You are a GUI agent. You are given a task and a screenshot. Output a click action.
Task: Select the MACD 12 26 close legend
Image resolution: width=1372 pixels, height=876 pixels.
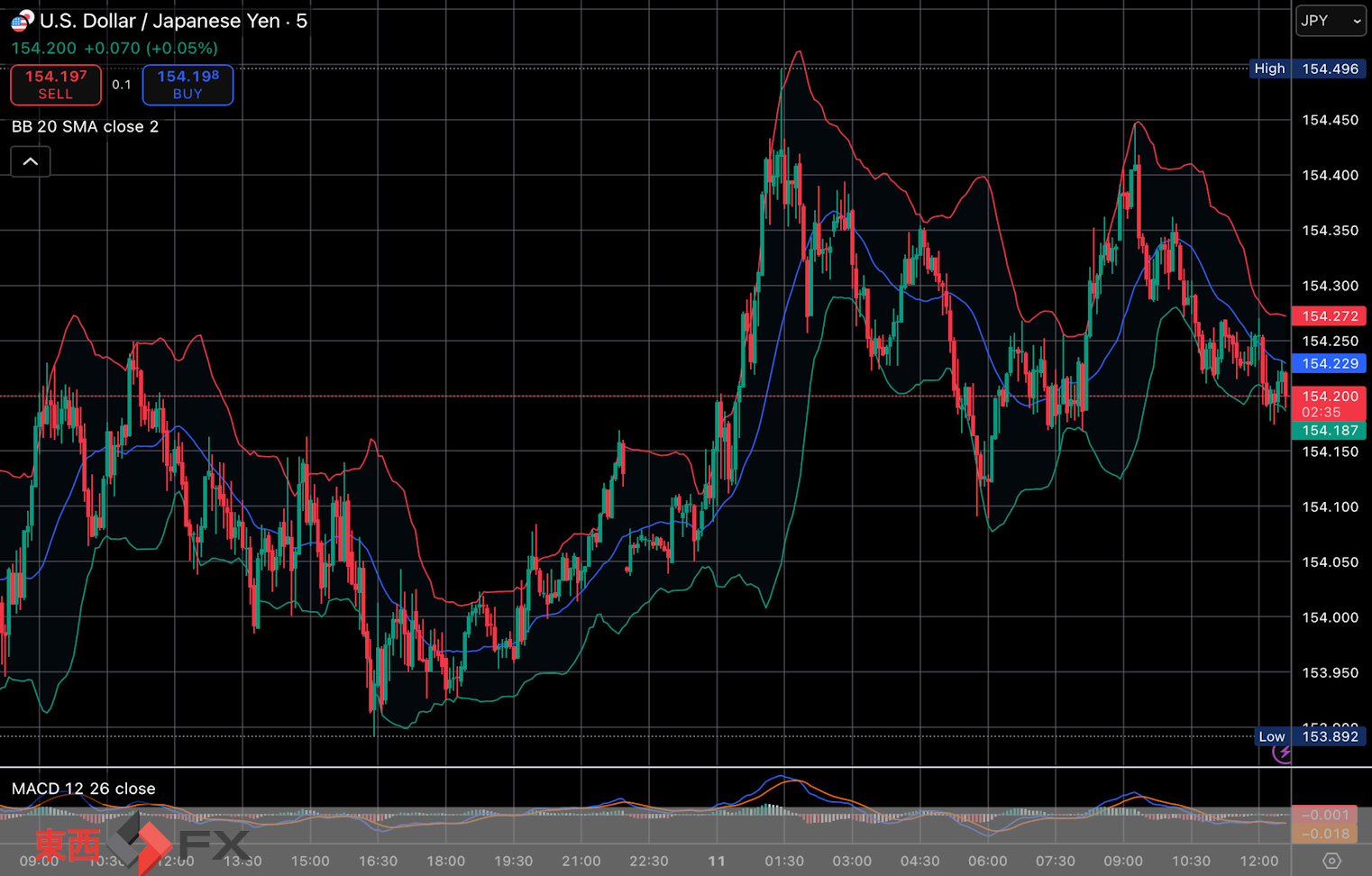click(x=83, y=789)
